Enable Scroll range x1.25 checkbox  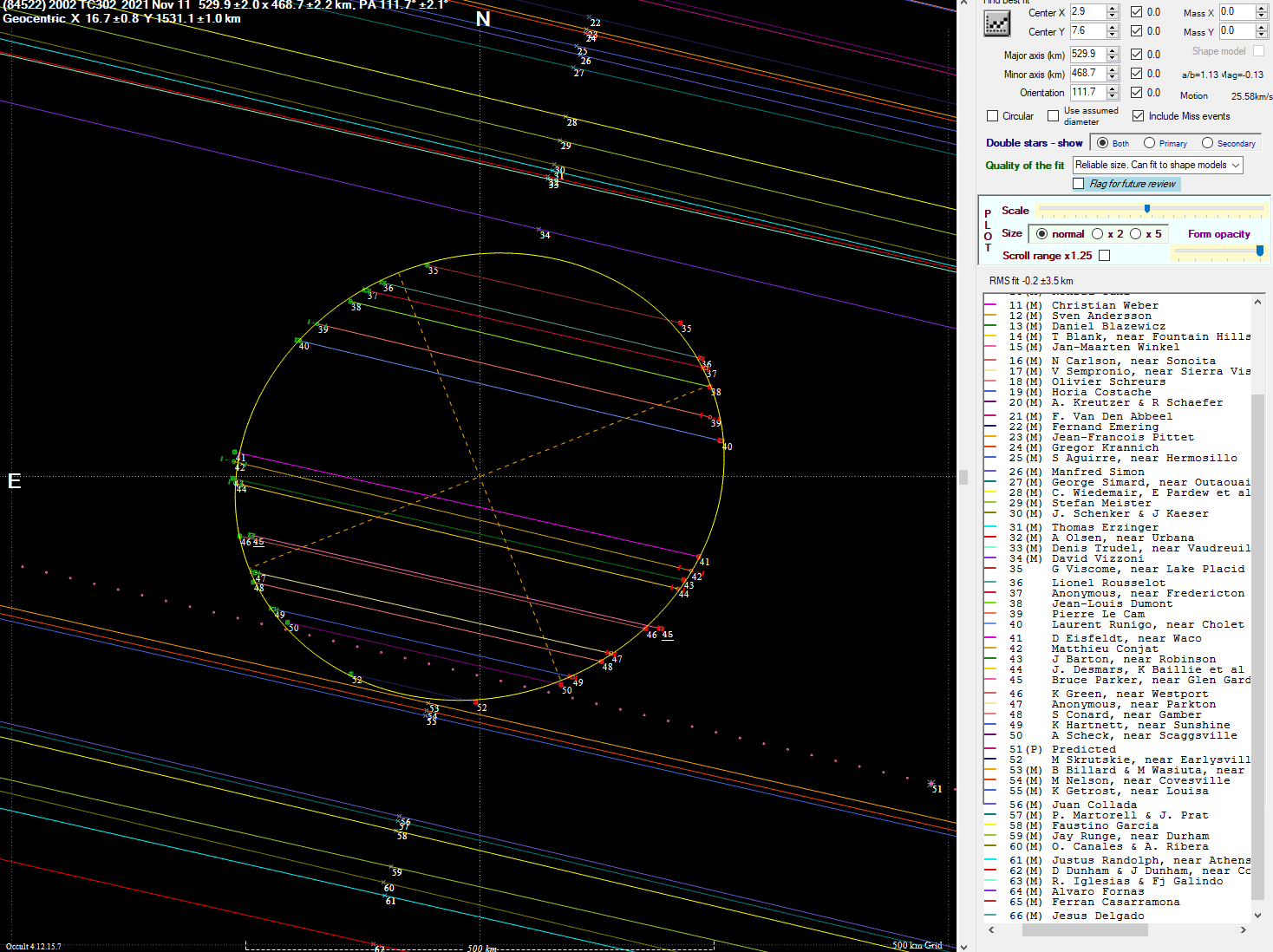(1104, 255)
